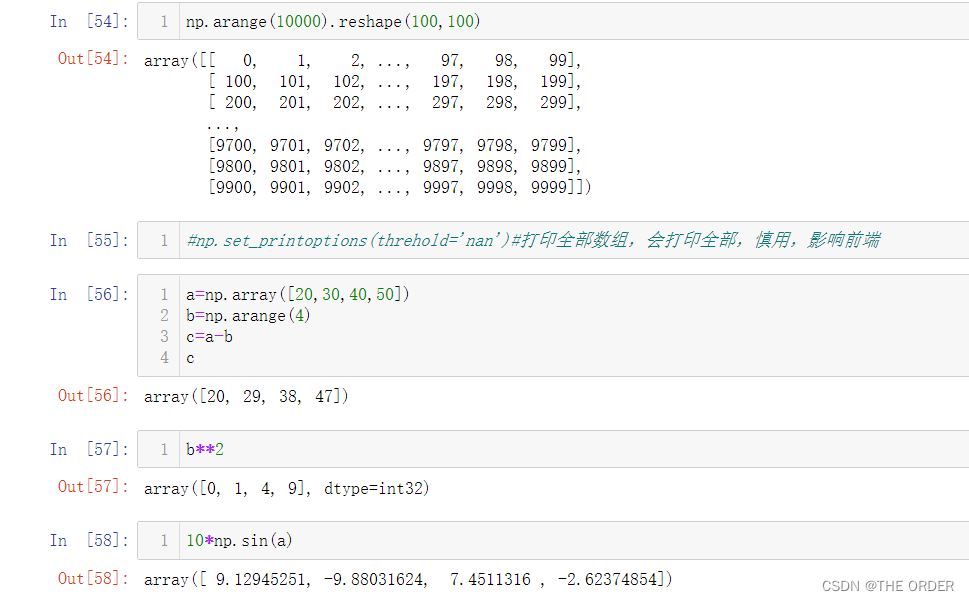Click line c=a-b in cell 56
969x601 pixels.
[209, 337]
